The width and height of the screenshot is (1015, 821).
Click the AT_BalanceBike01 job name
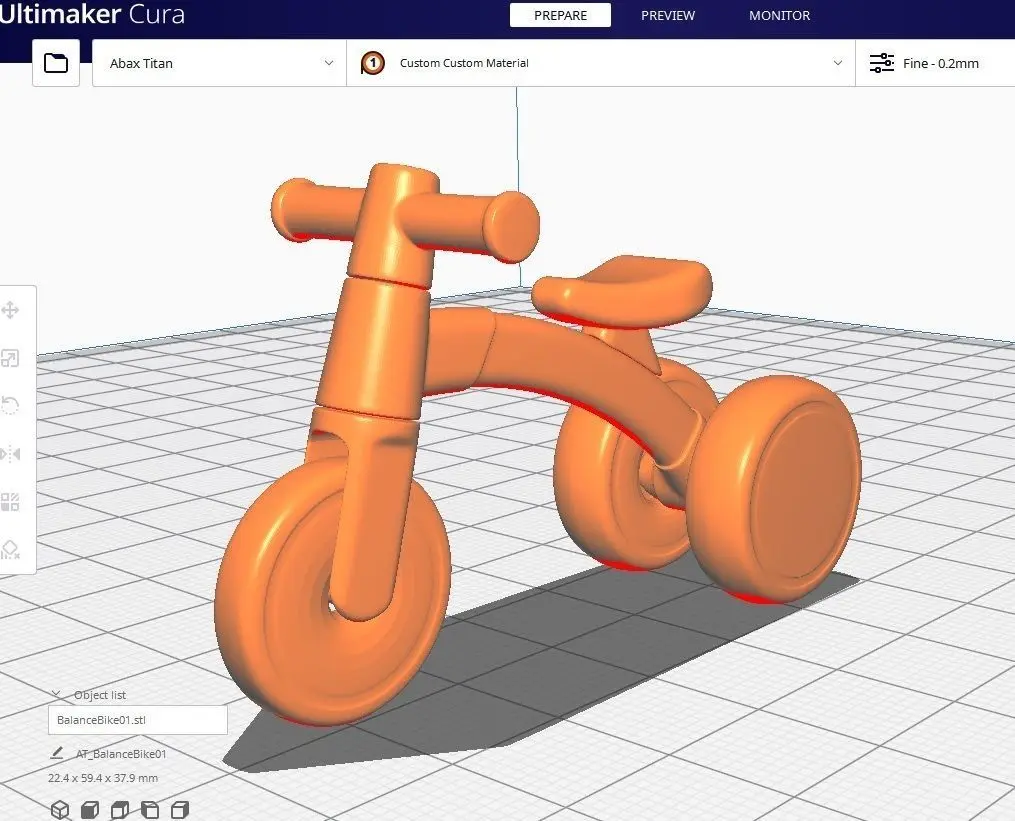tap(121, 754)
